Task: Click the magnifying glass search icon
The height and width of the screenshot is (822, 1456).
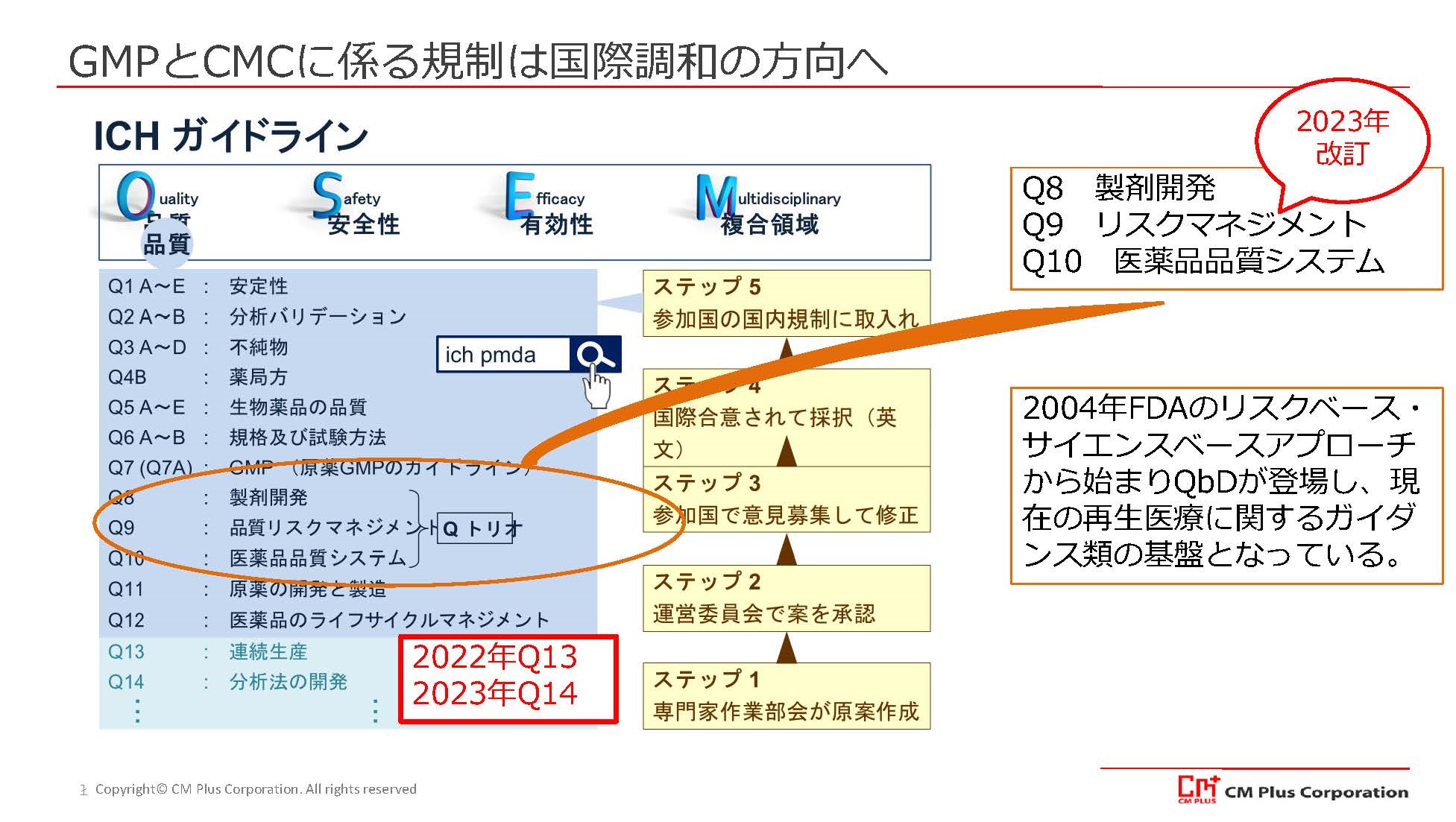Action: (594, 355)
